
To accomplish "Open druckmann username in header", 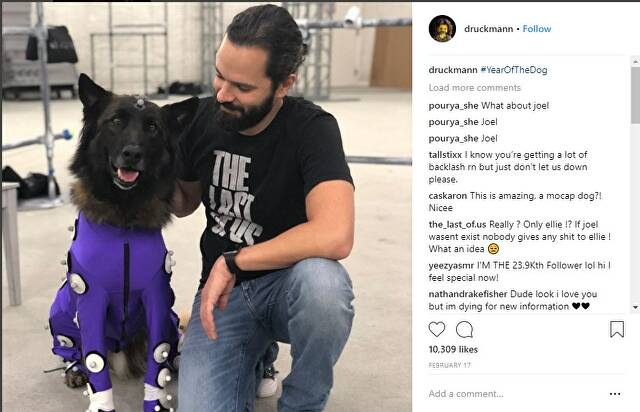I will click(x=489, y=29).
